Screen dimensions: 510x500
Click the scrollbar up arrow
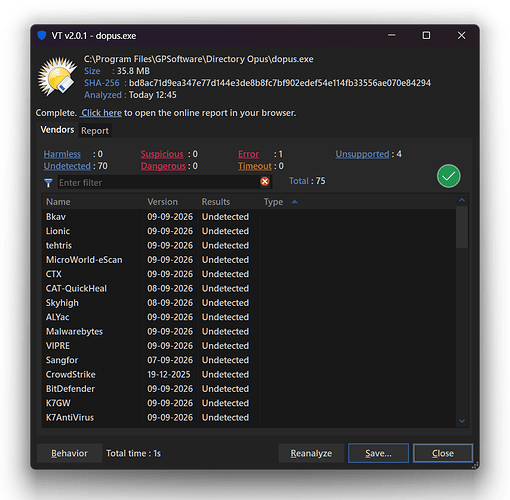(462, 200)
